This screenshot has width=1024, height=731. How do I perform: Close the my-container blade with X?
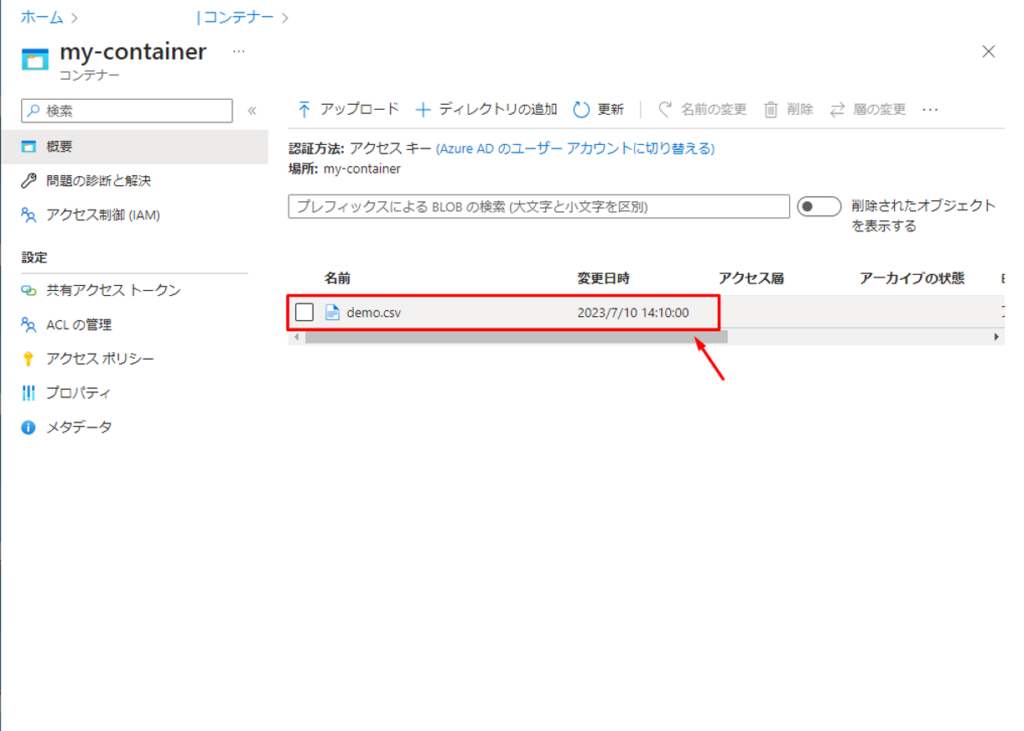pyautogui.click(x=989, y=52)
